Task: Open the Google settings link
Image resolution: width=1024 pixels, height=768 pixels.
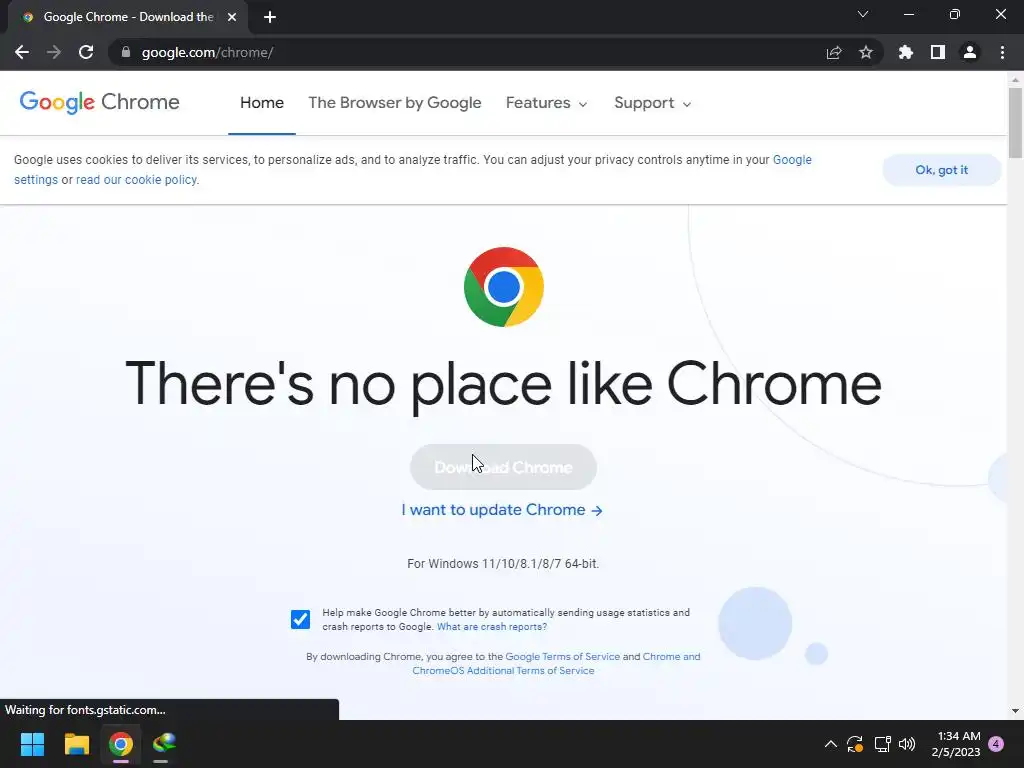Action: 792,160
